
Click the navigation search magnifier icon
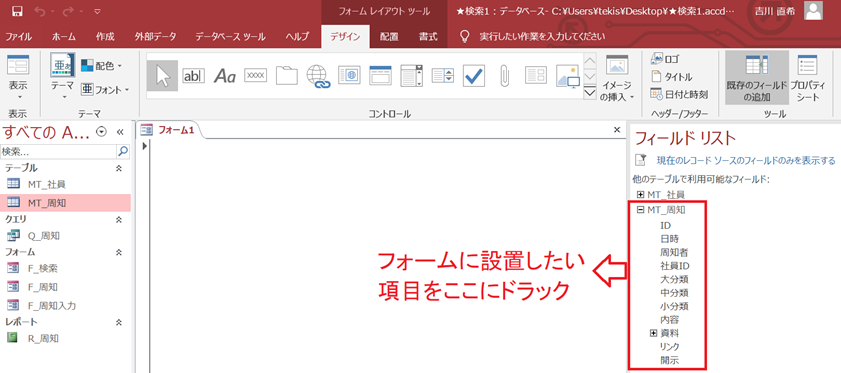click(x=123, y=152)
